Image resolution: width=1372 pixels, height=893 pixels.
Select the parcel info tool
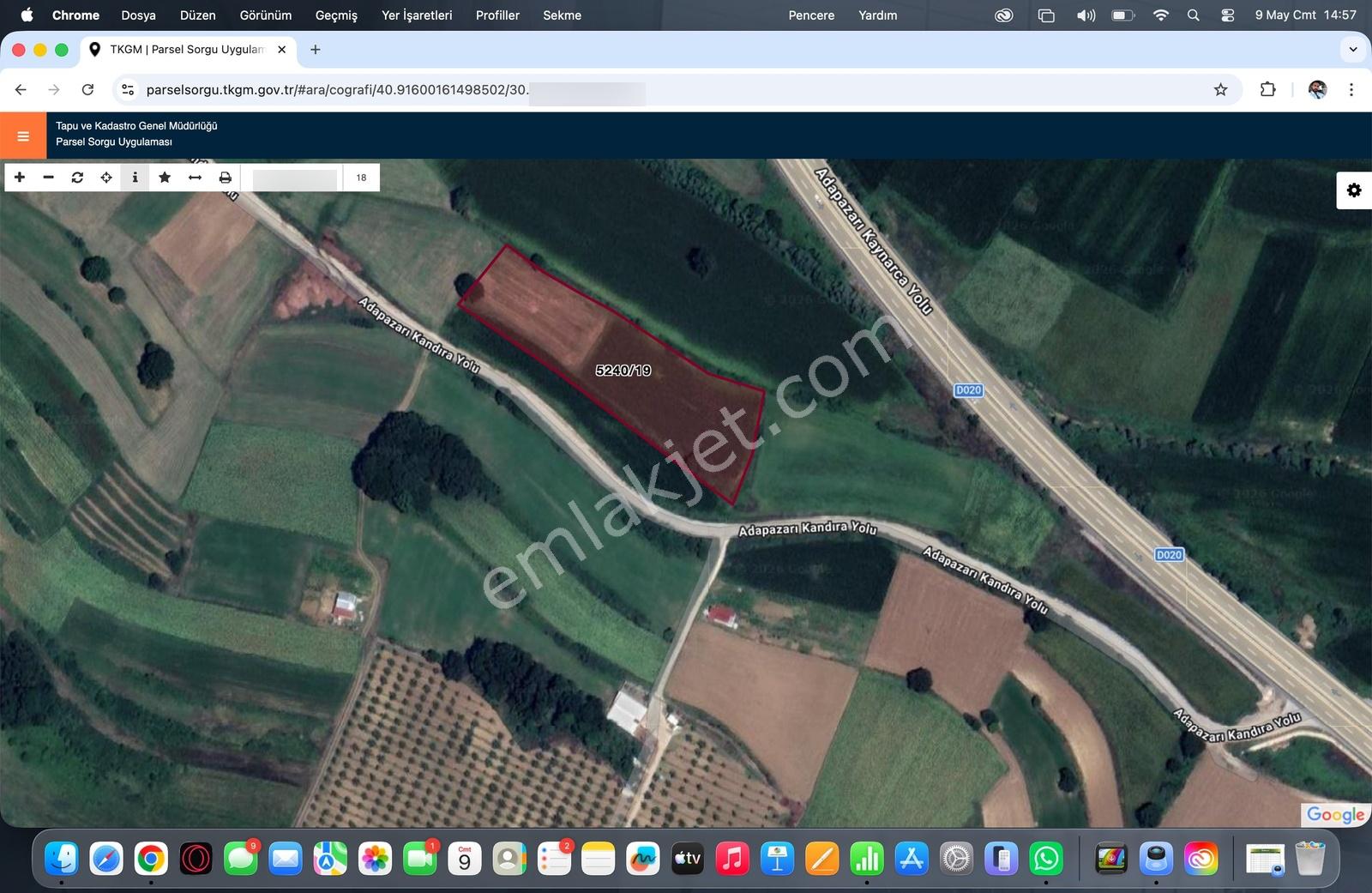coord(135,178)
